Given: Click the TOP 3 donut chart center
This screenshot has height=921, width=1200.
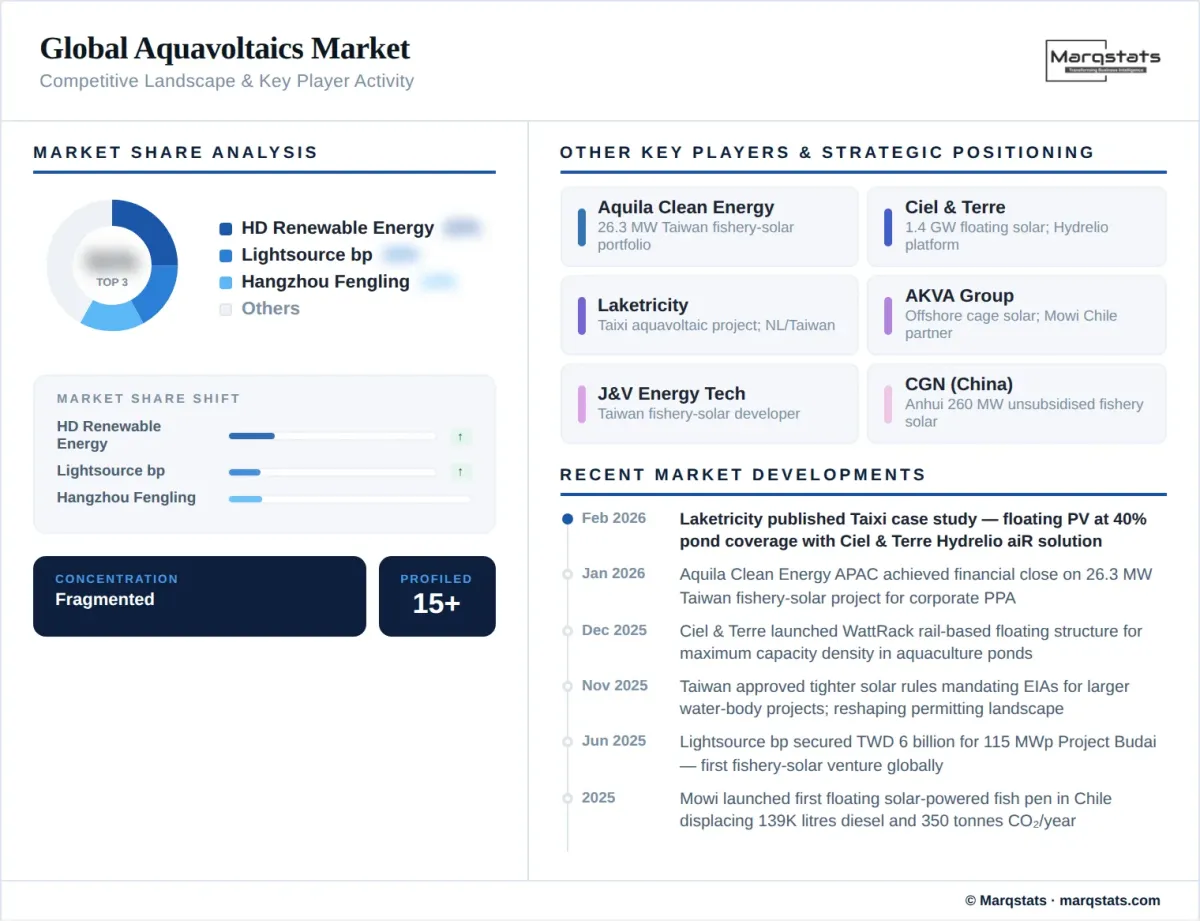Looking at the screenshot, I should click(x=112, y=265).
